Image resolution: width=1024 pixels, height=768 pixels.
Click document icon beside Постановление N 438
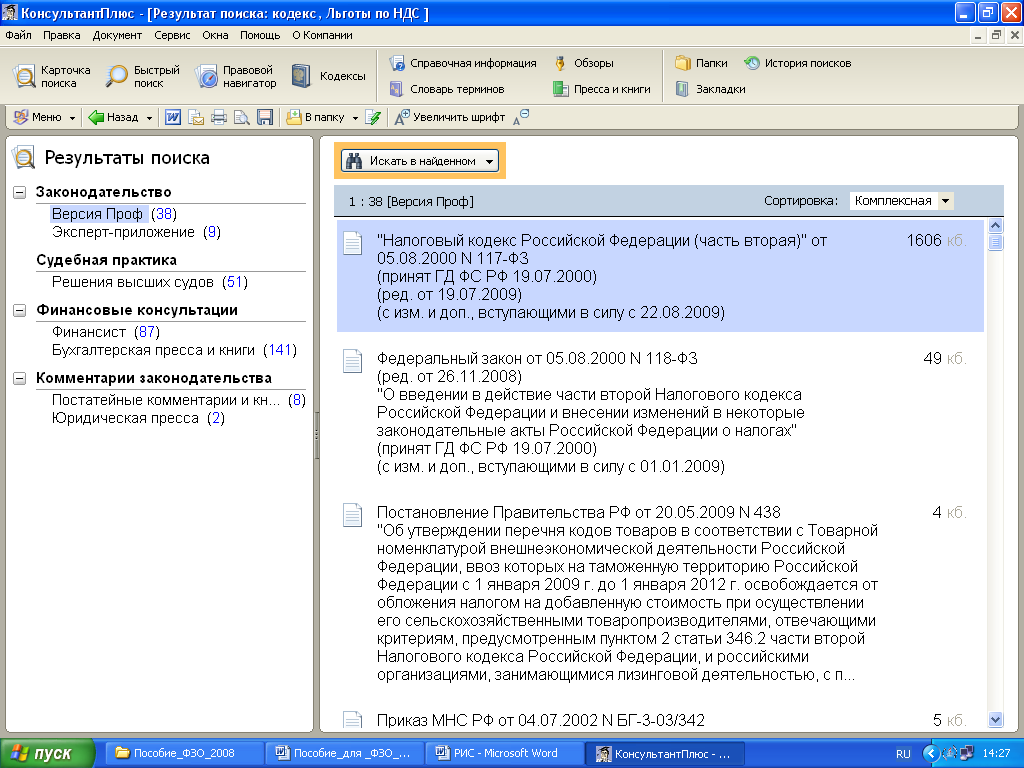pos(353,515)
